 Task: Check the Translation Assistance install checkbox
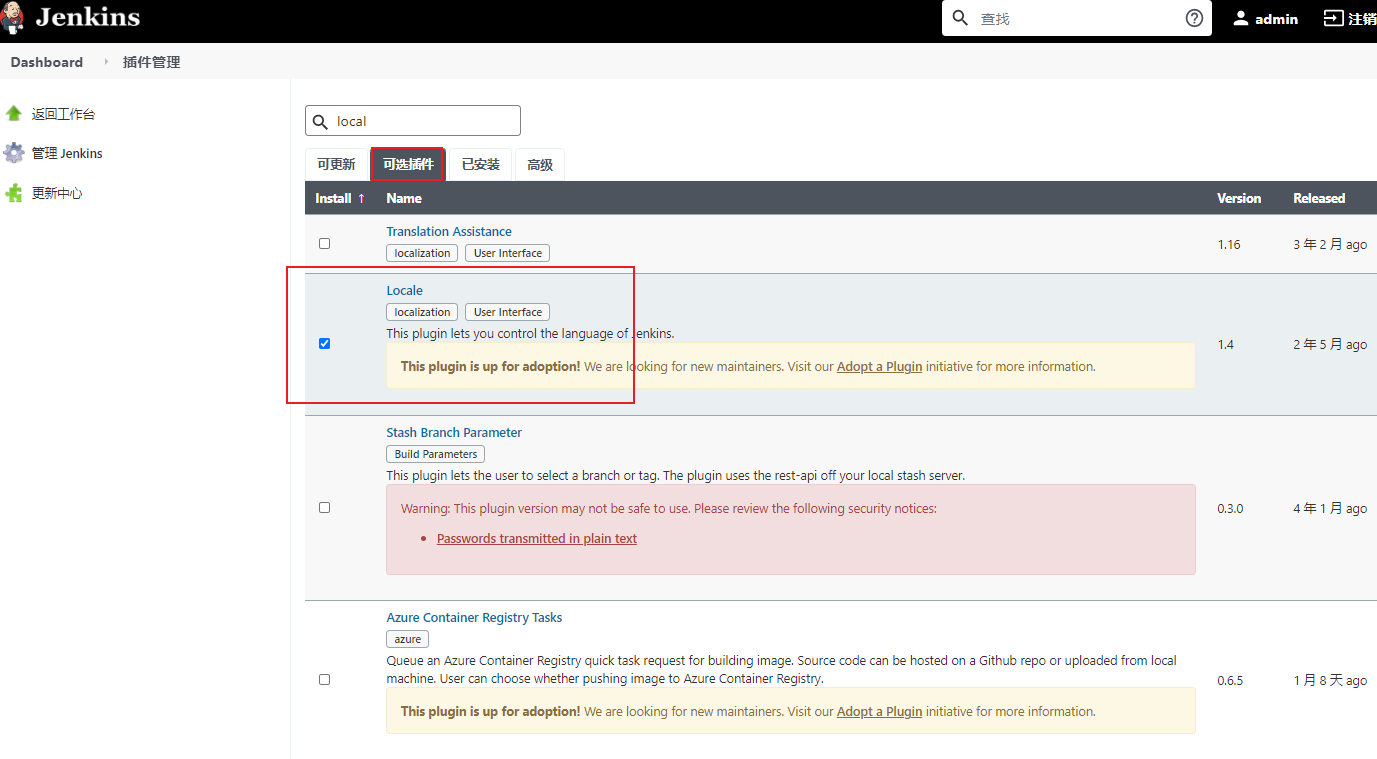pos(324,243)
